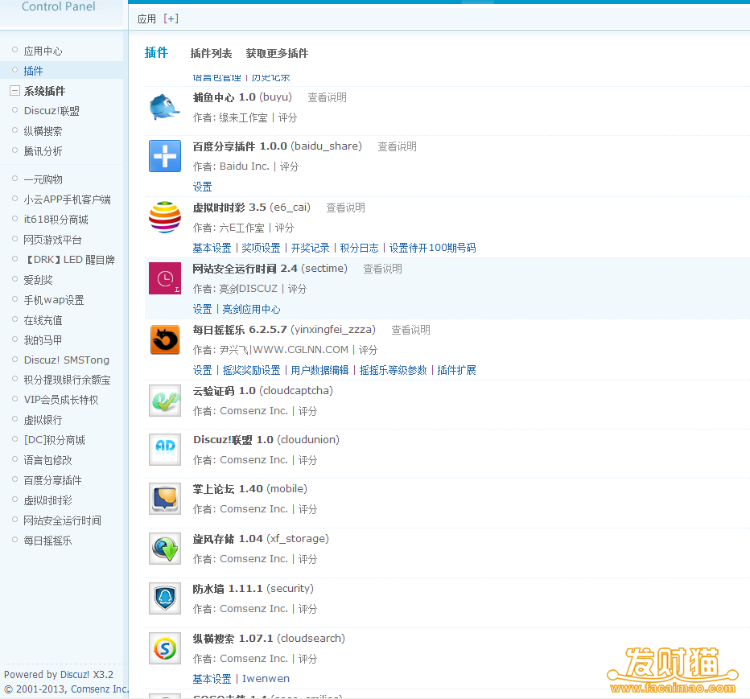Click the 百度分享插件 blue plus icon
Image resolution: width=750 pixels, height=699 pixels.
(x=165, y=156)
